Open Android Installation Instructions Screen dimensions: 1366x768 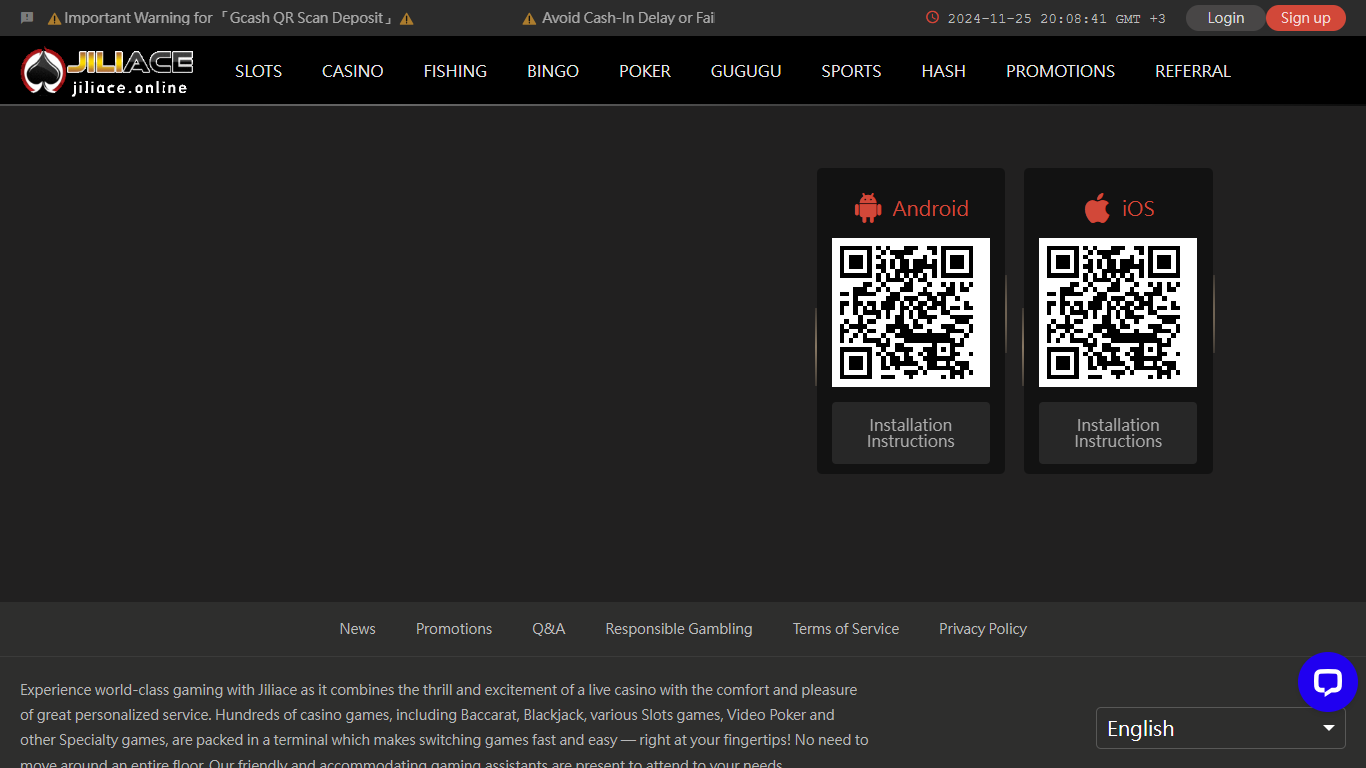(x=911, y=433)
